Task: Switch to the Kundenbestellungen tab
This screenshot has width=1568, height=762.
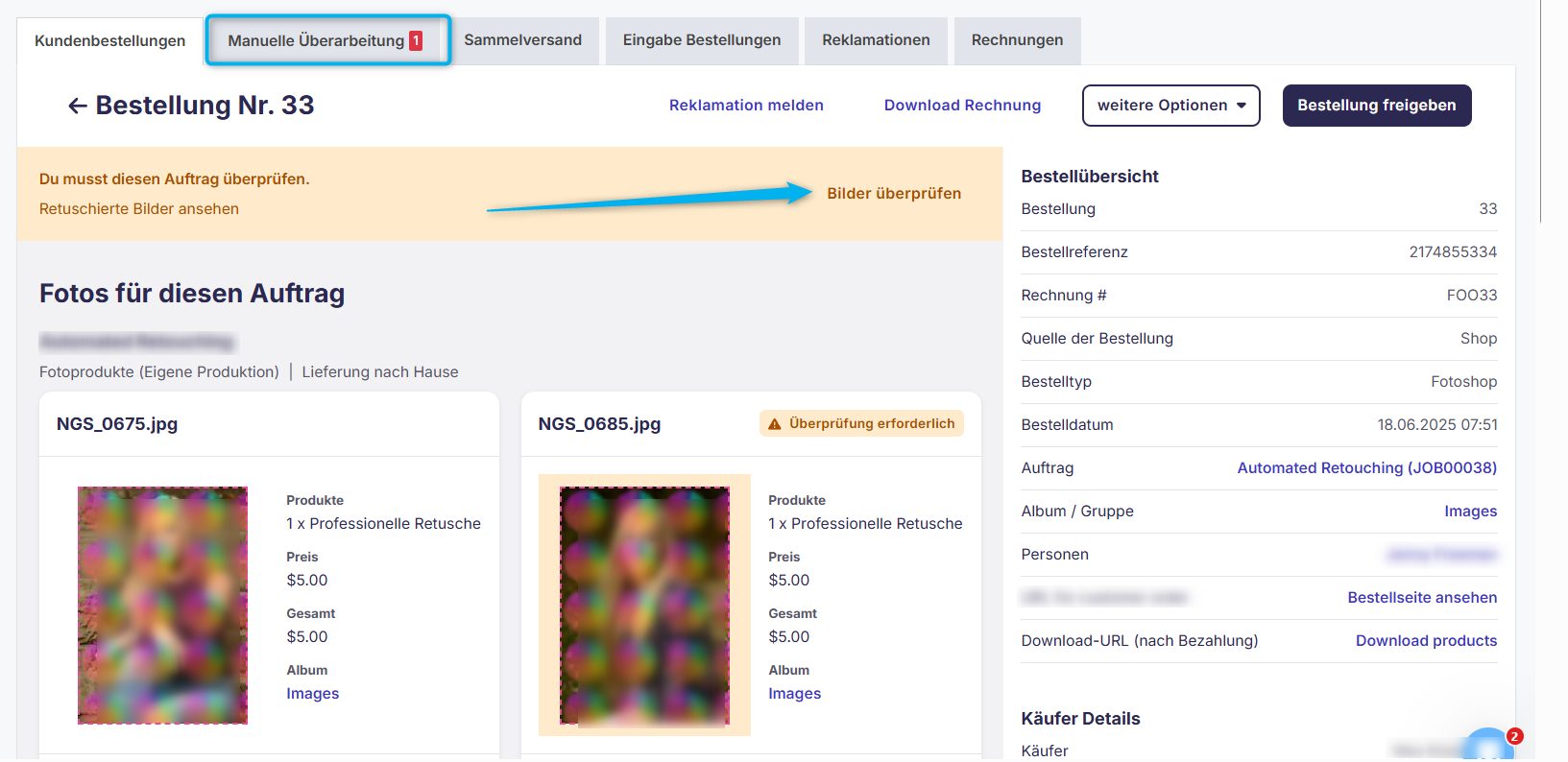Action: click(x=110, y=41)
